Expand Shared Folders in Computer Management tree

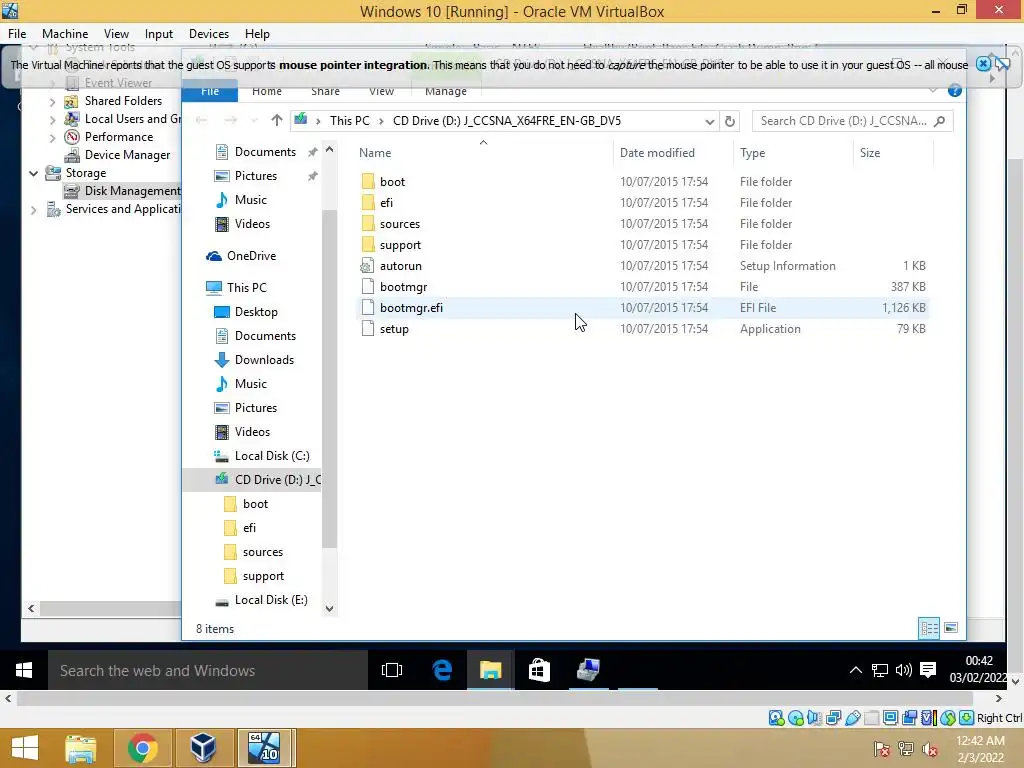(x=52, y=102)
